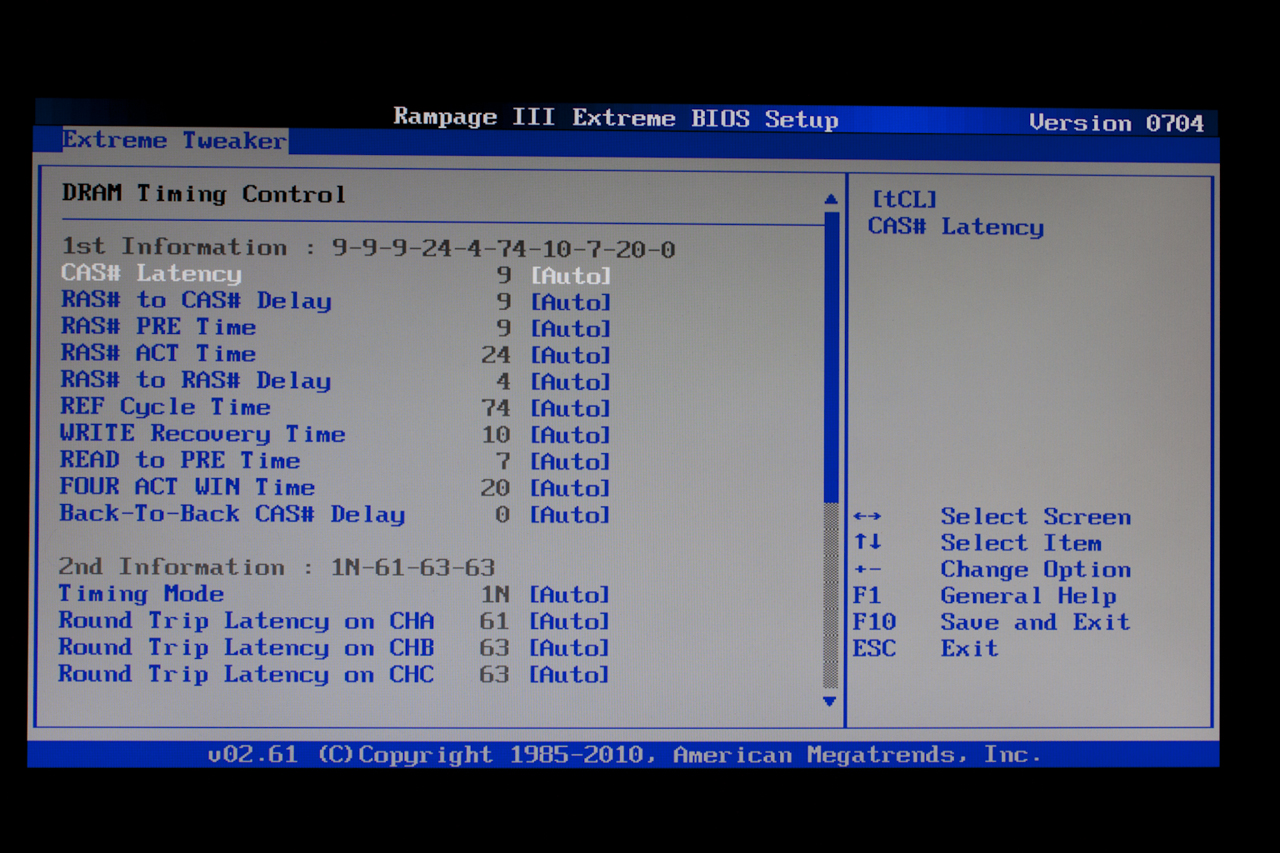Click the DRAM Timing Control heading
Screen dimensions: 1280x853
[204, 194]
